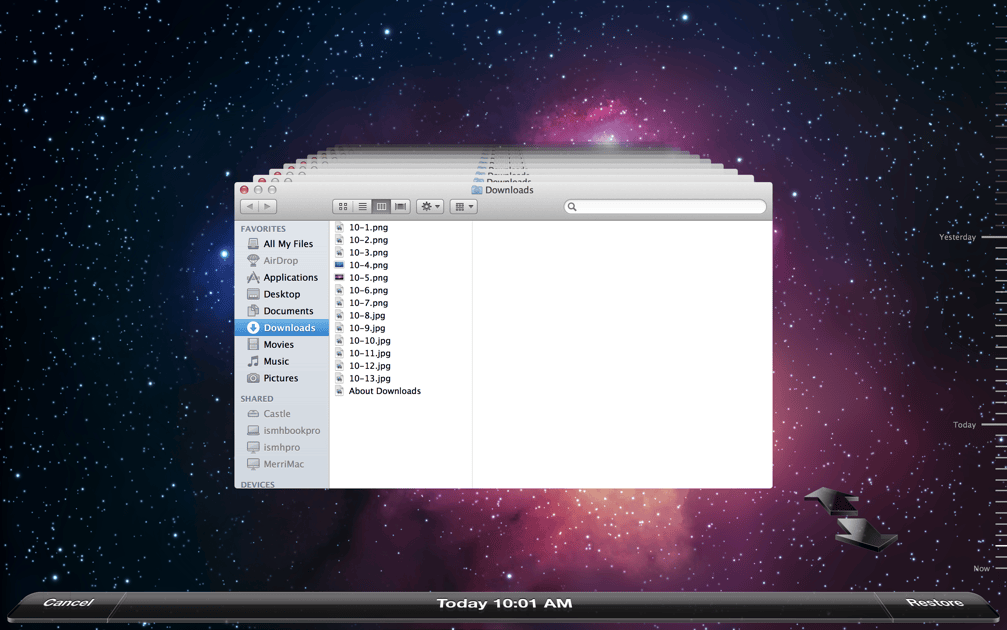
Task: Open the Arrange items dropdown
Action: tap(463, 207)
